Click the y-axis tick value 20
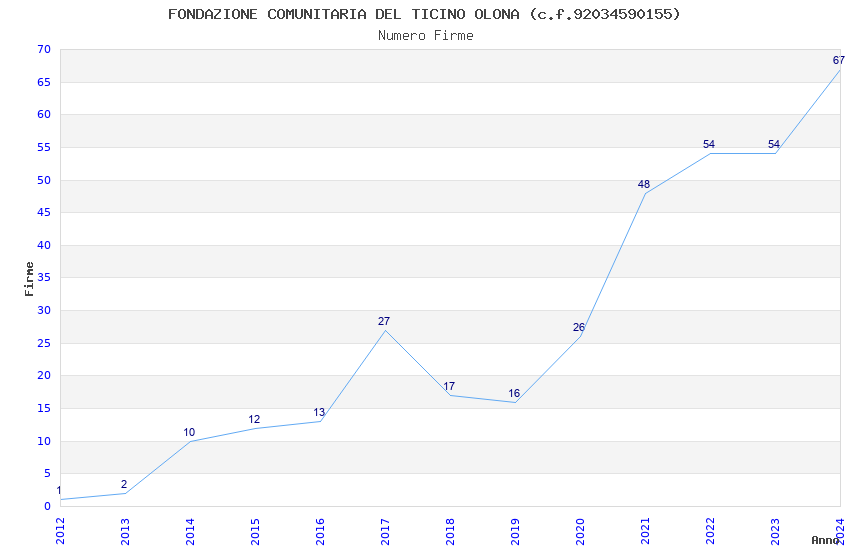The height and width of the screenshot is (550, 850). pos(44,376)
